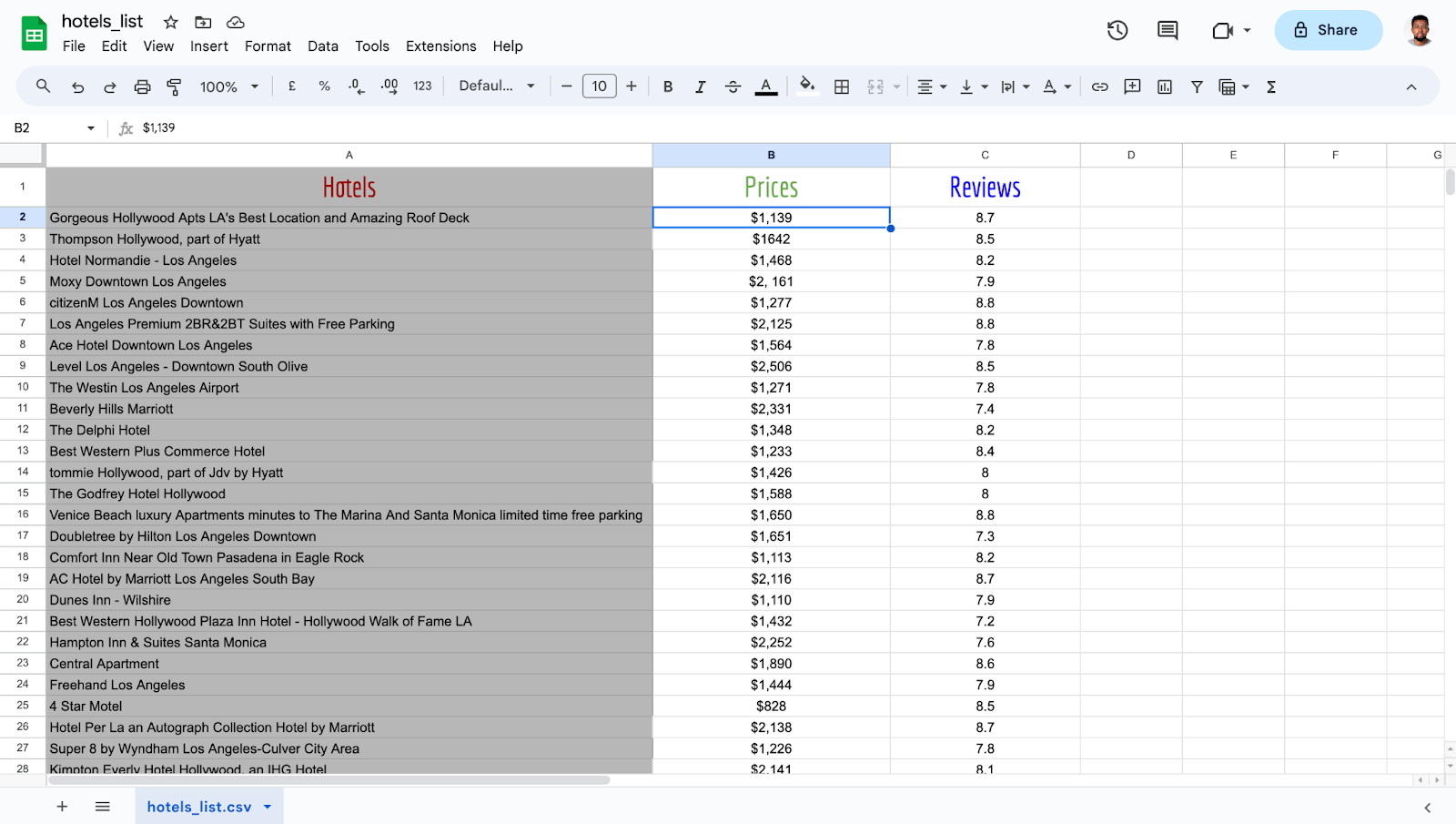Open horizontal align dropdown
Image resolution: width=1456 pixels, height=824 pixels.
point(932,86)
